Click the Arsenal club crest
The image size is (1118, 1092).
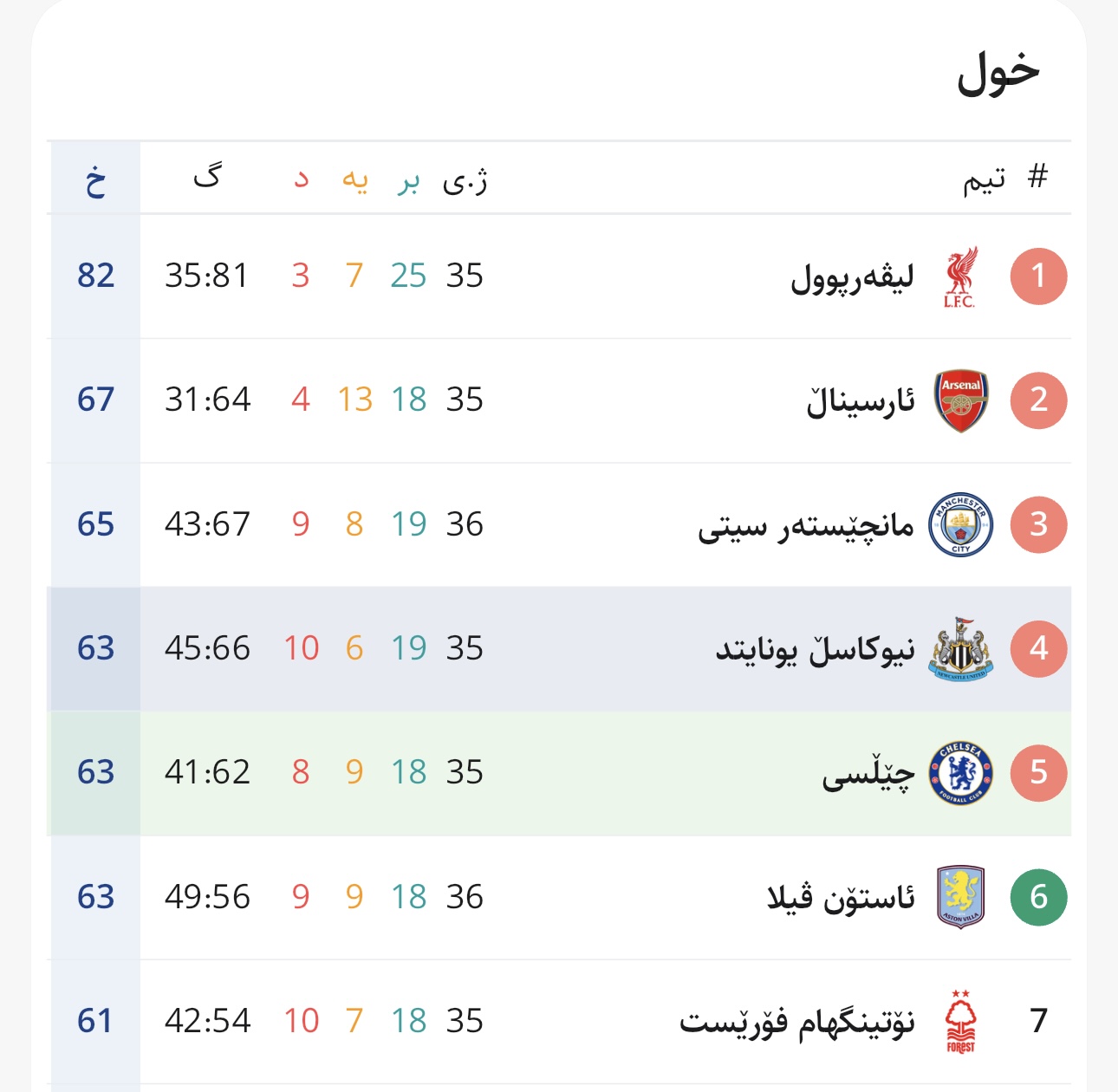point(960,400)
